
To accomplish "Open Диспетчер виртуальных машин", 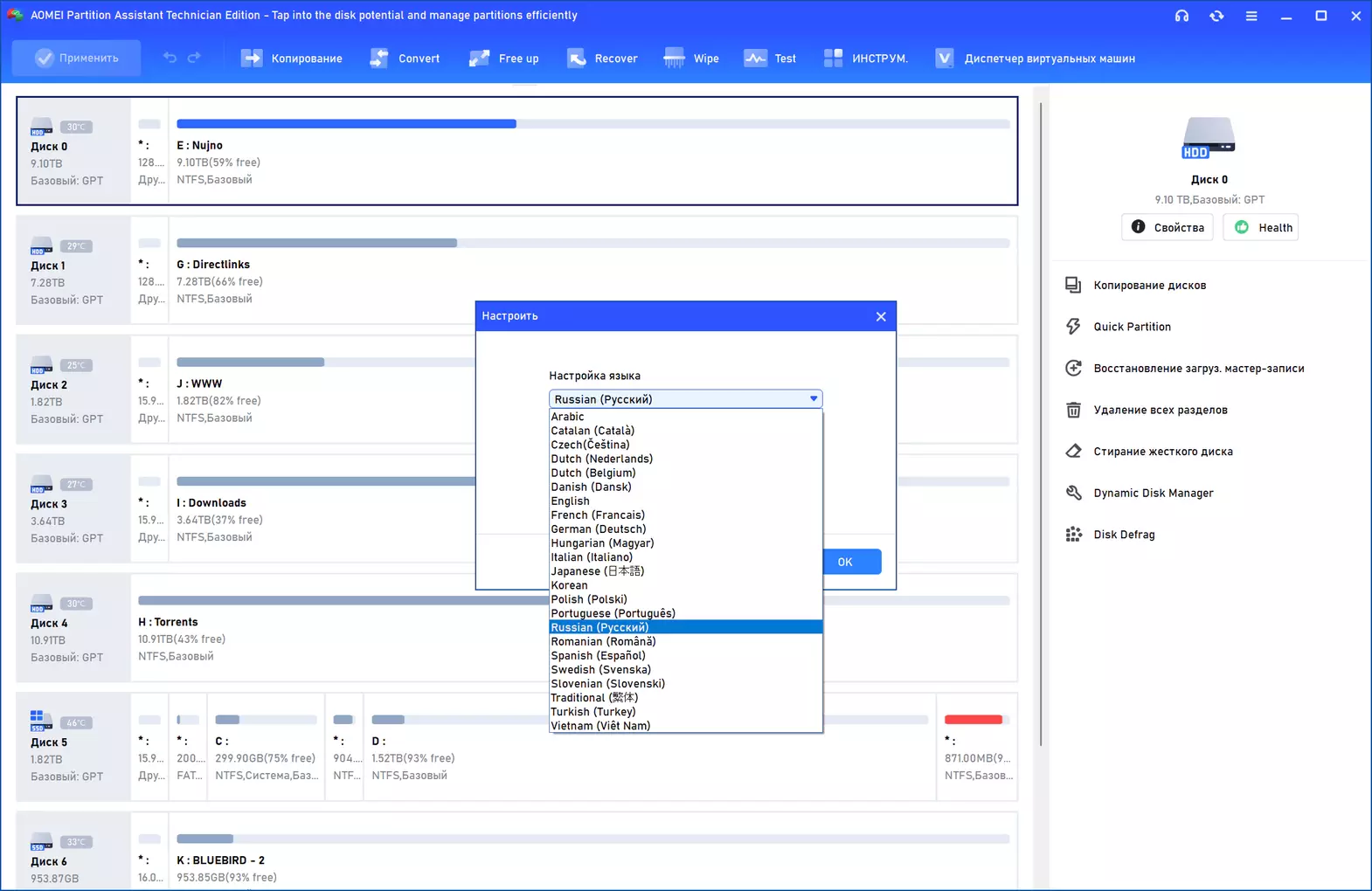I will tap(1036, 59).
